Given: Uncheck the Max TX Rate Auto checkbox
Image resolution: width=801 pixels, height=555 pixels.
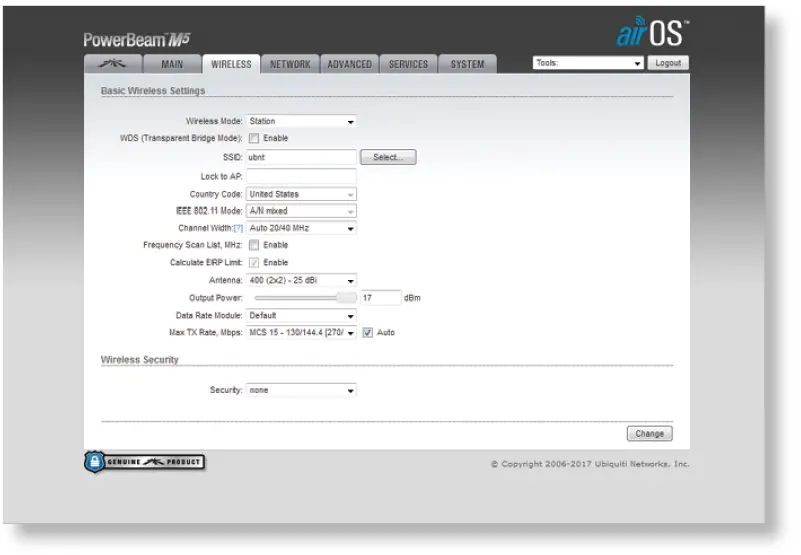Looking at the screenshot, I should click(x=367, y=333).
